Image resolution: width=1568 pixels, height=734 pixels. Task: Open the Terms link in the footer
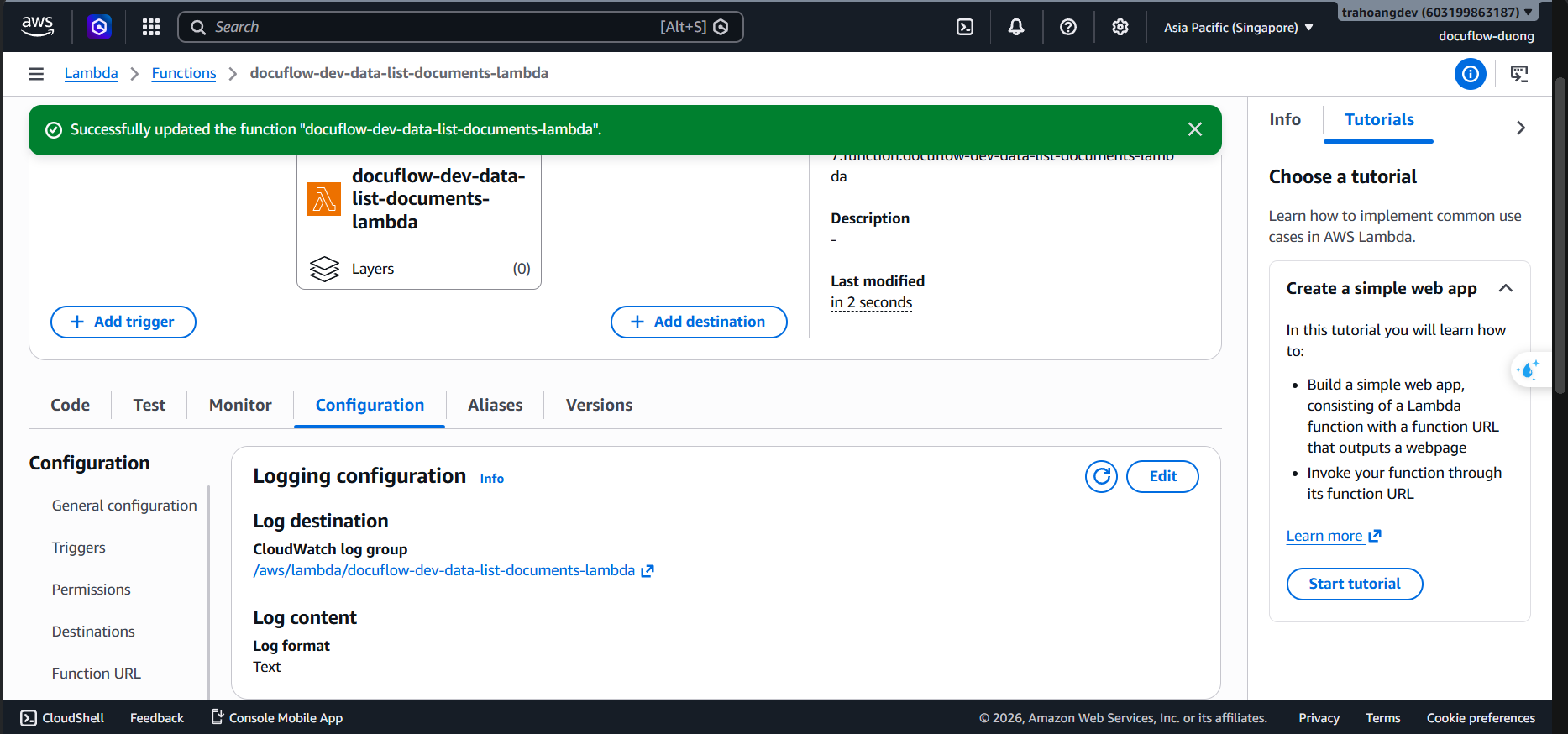1382,718
